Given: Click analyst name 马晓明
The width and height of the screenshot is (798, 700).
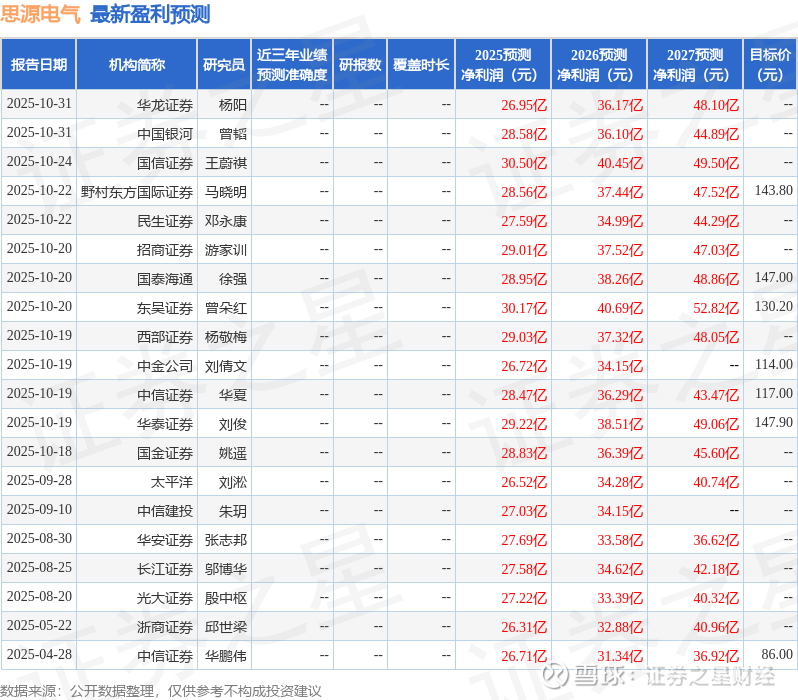Looking at the screenshot, I should (x=226, y=192).
